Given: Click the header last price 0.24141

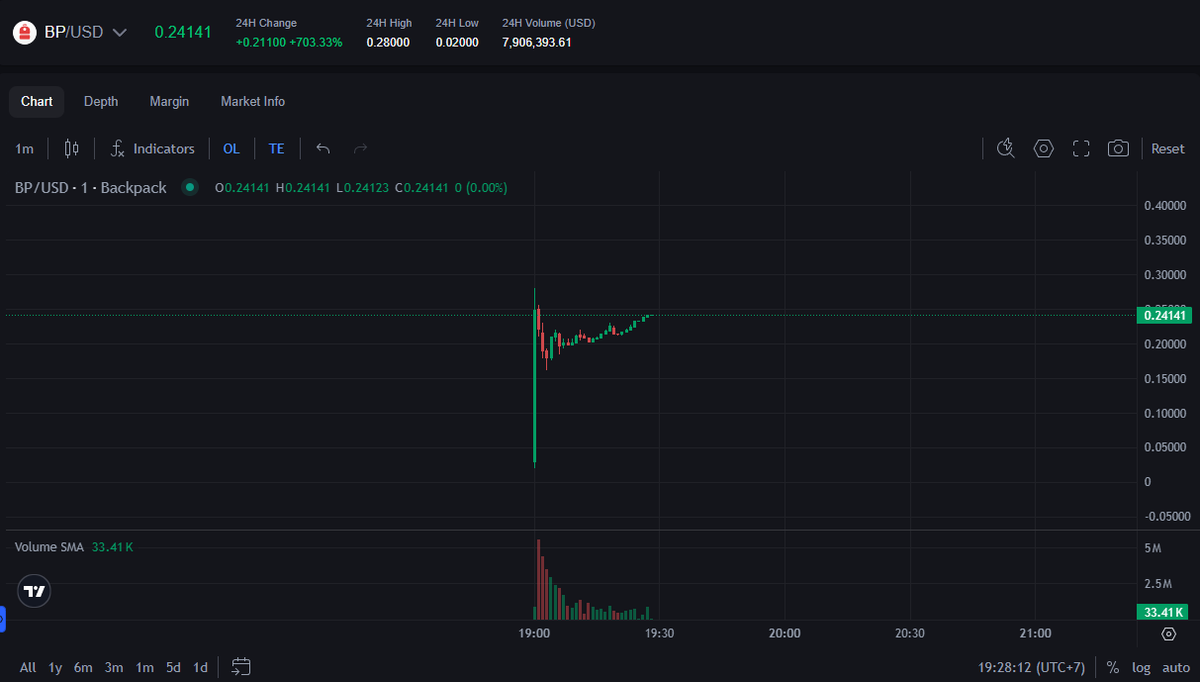Looking at the screenshot, I should coord(183,32).
